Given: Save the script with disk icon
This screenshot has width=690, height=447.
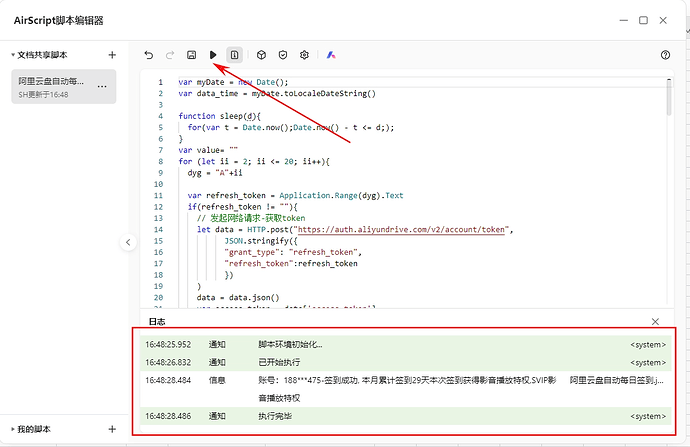Looking at the screenshot, I should pyautogui.click(x=191, y=55).
